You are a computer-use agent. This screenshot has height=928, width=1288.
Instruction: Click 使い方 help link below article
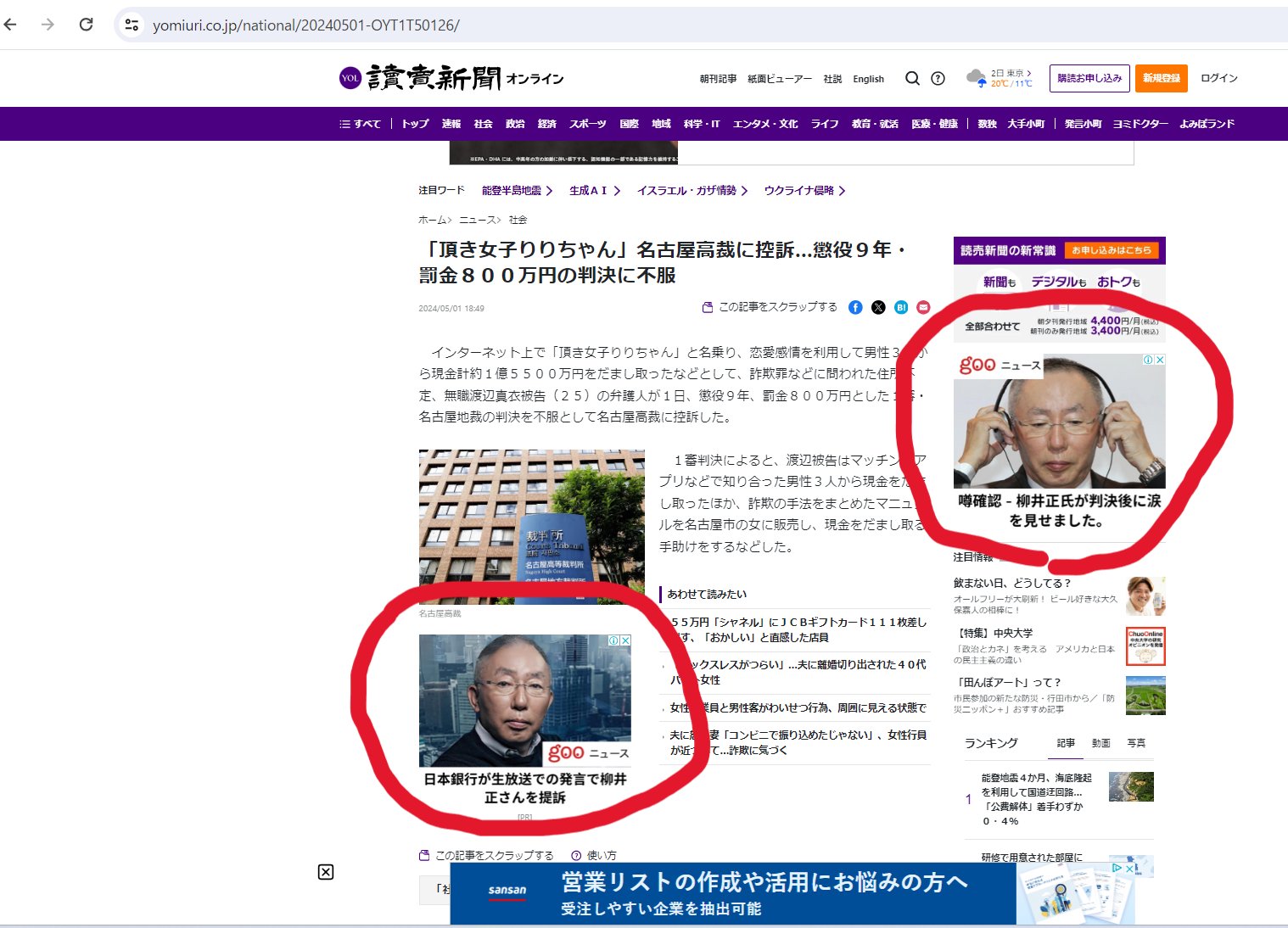[594, 855]
